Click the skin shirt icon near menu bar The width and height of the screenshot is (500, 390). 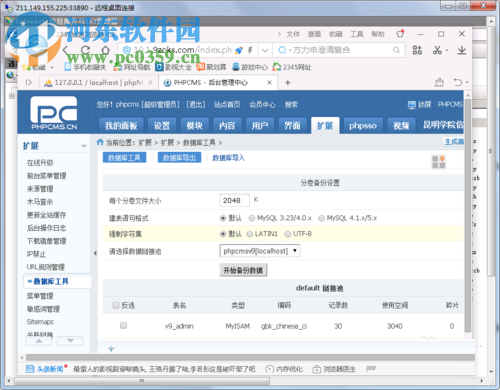[x=400, y=34]
